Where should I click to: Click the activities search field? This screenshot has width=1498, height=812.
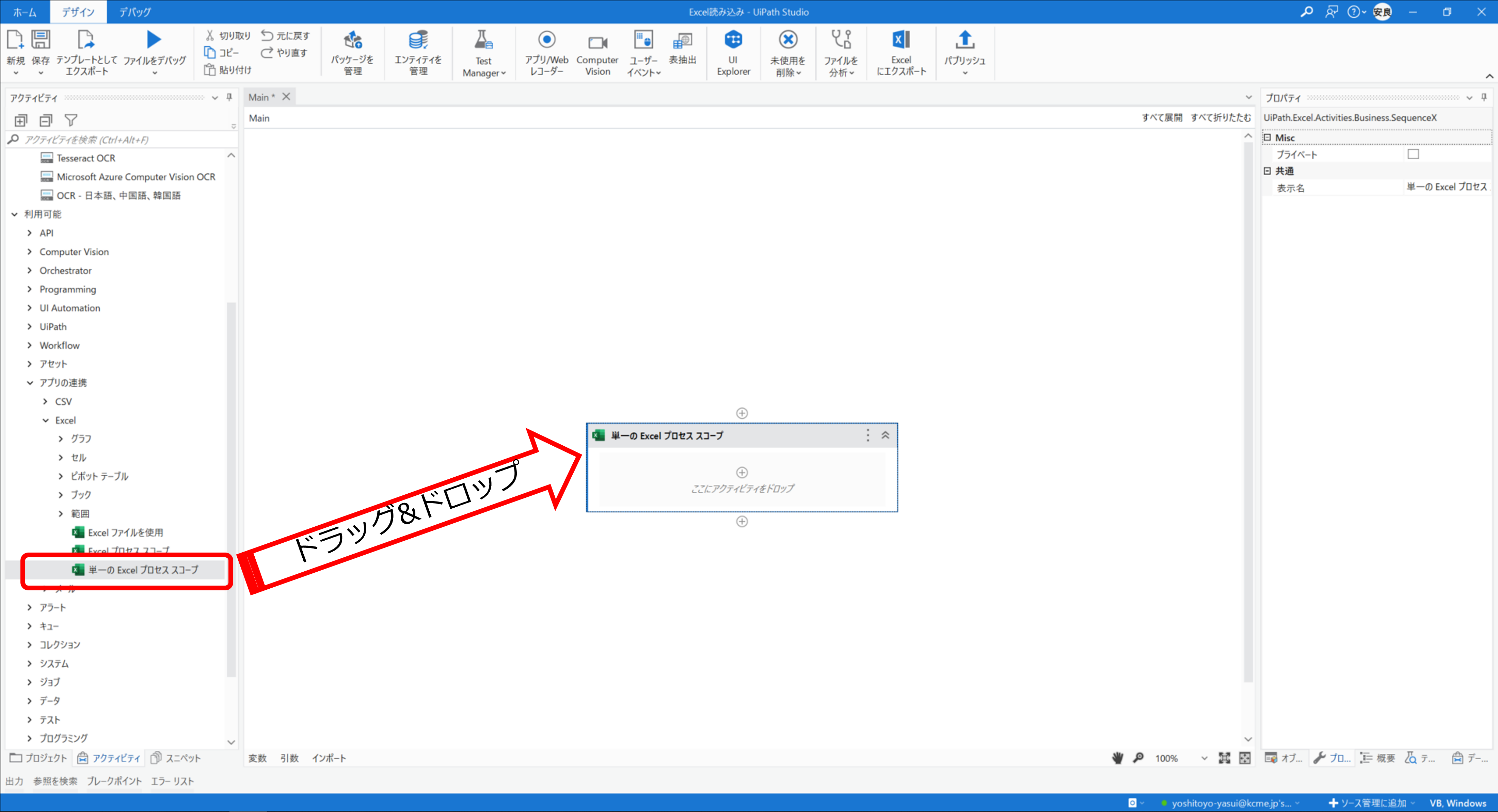tap(122, 140)
